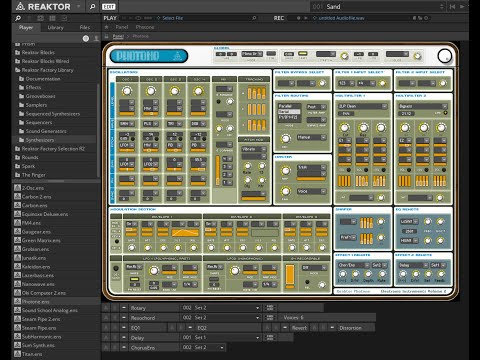Select the SubHarmonic.ens file

41,337
